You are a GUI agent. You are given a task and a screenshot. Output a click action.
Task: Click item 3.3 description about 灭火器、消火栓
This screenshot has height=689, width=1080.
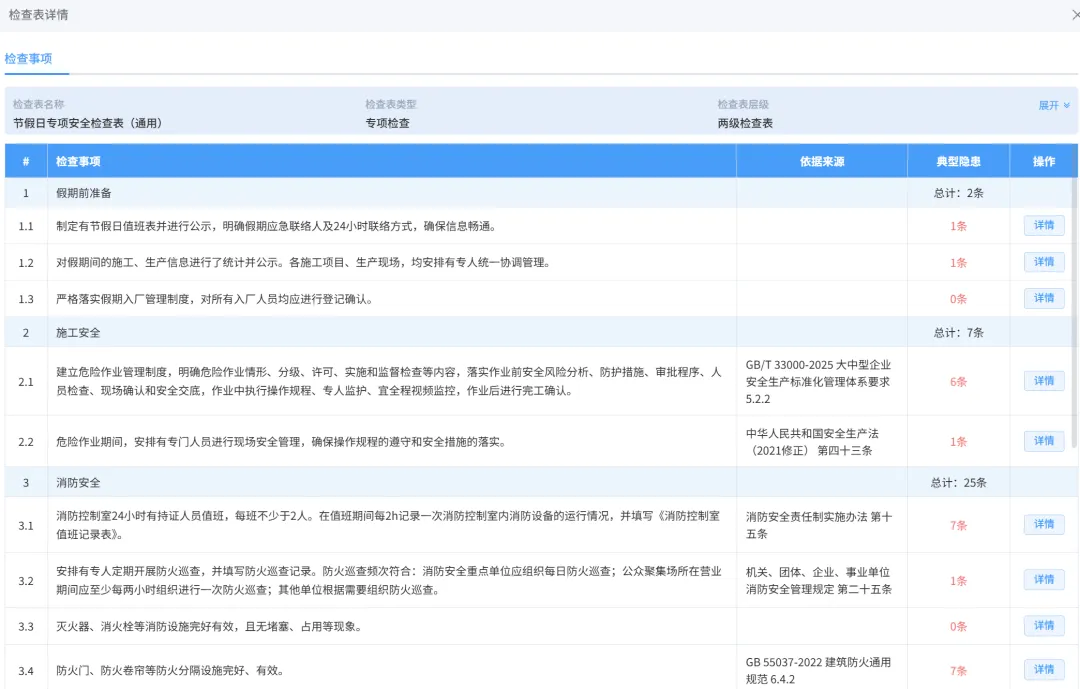point(209,626)
